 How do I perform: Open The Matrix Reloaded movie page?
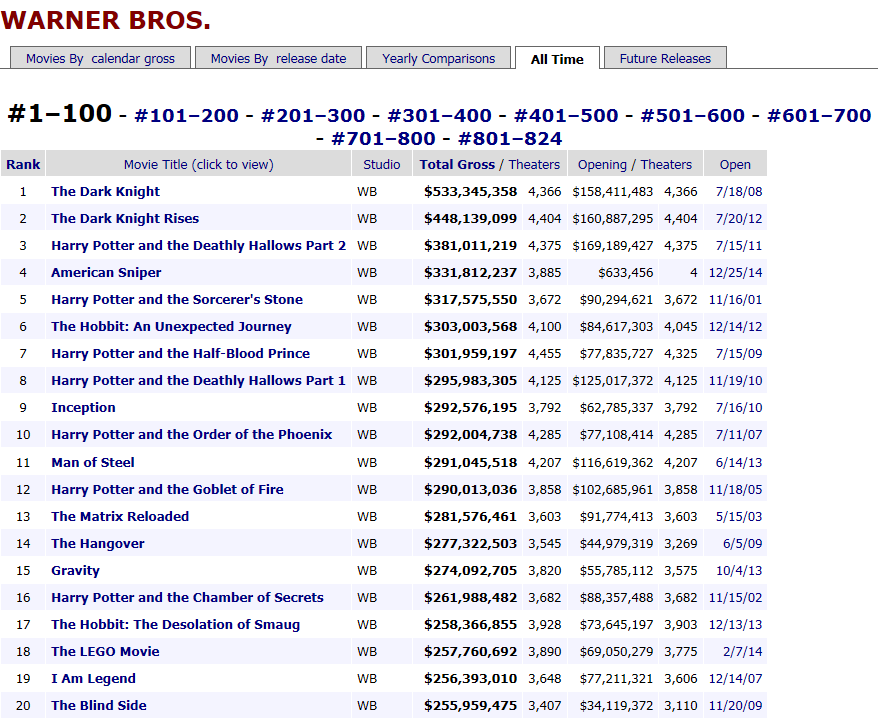(x=120, y=516)
